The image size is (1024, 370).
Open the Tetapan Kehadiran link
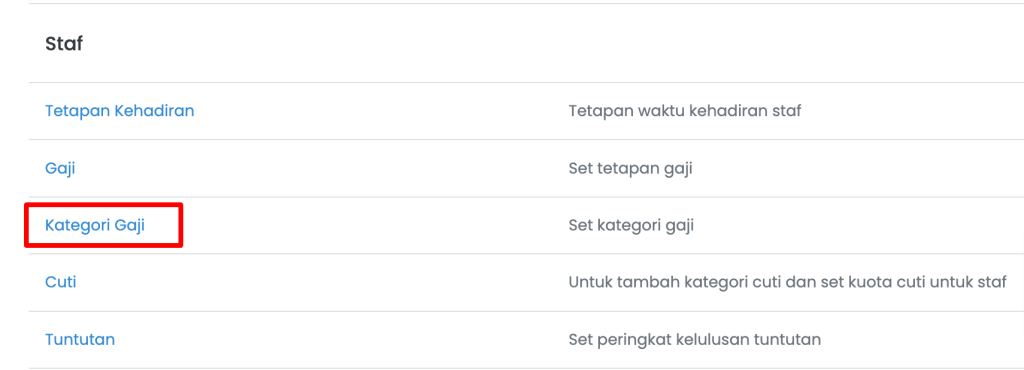(x=120, y=111)
